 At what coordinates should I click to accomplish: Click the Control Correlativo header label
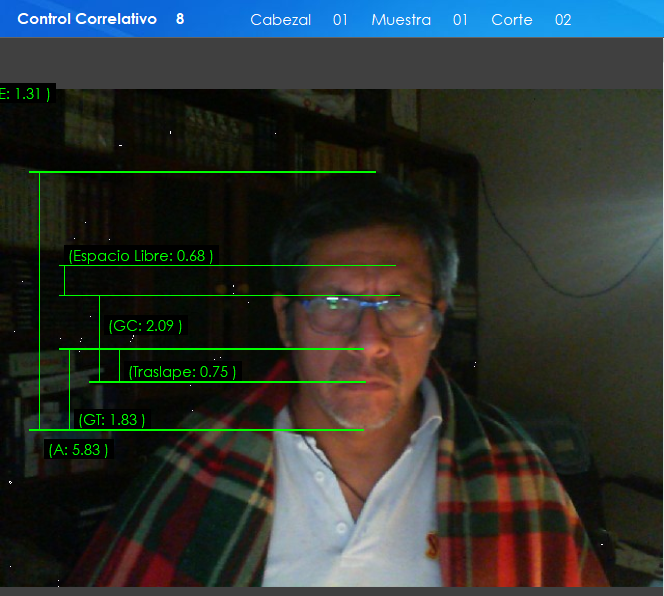pos(87,19)
